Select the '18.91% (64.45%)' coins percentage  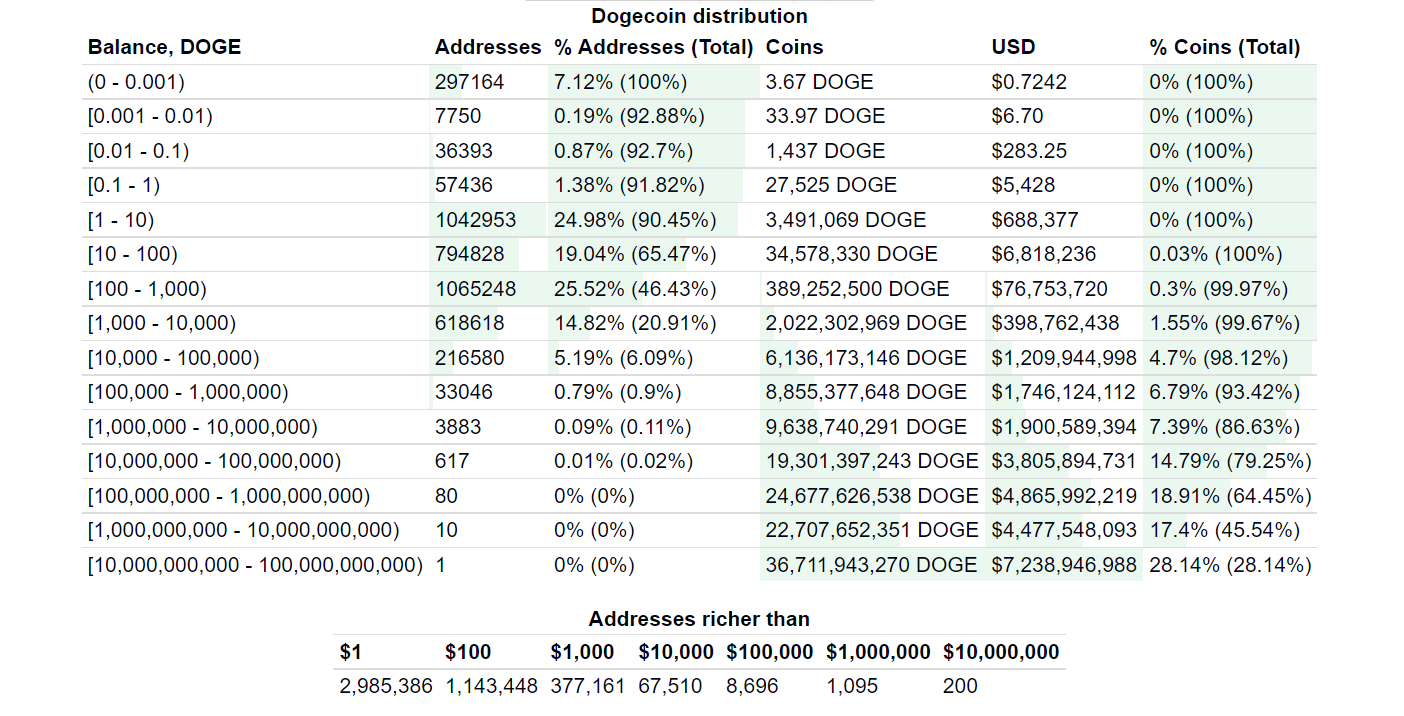(x=1231, y=496)
